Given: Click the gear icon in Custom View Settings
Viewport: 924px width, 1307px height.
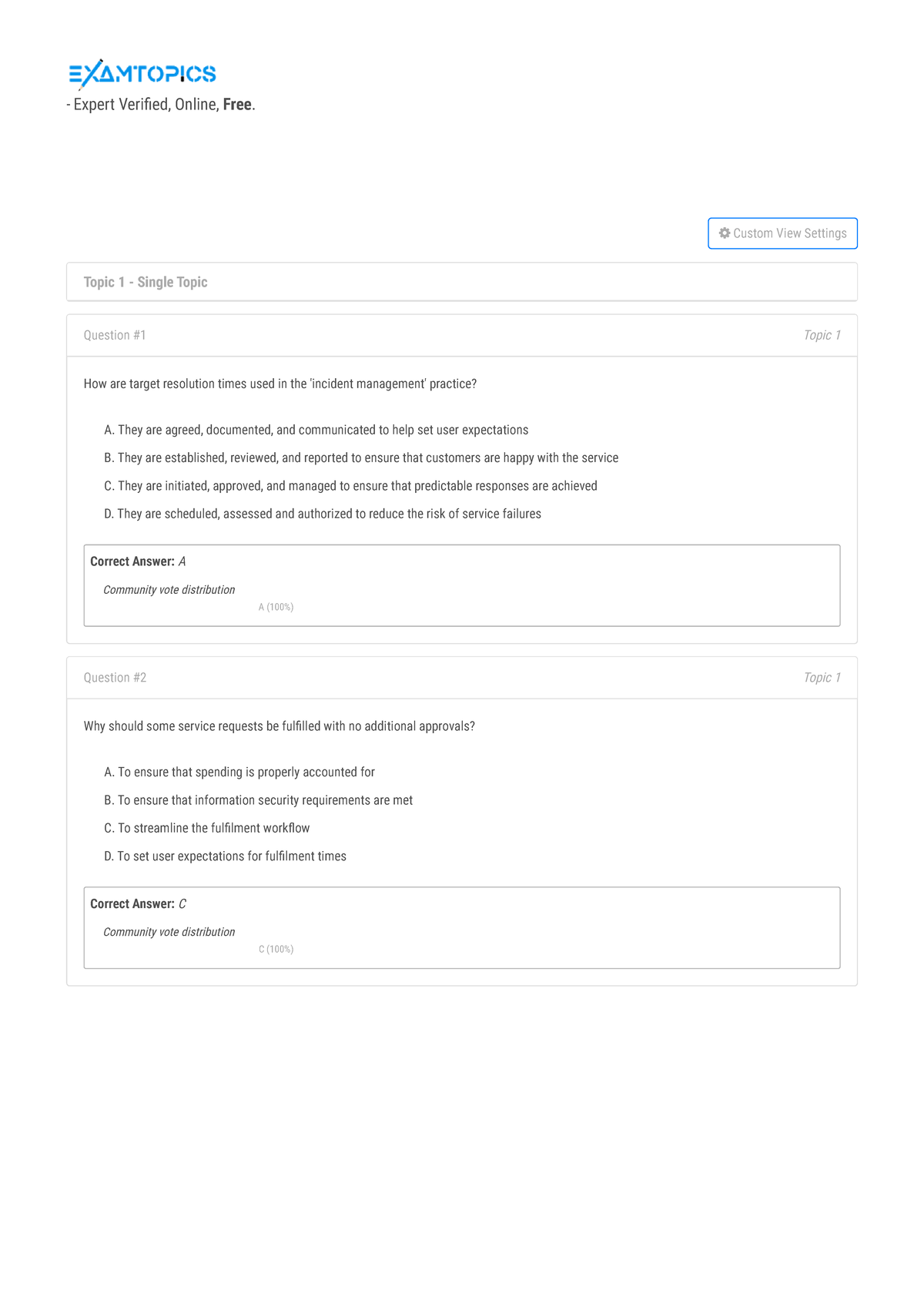Looking at the screenshot, I should click(x=724, y=233).
